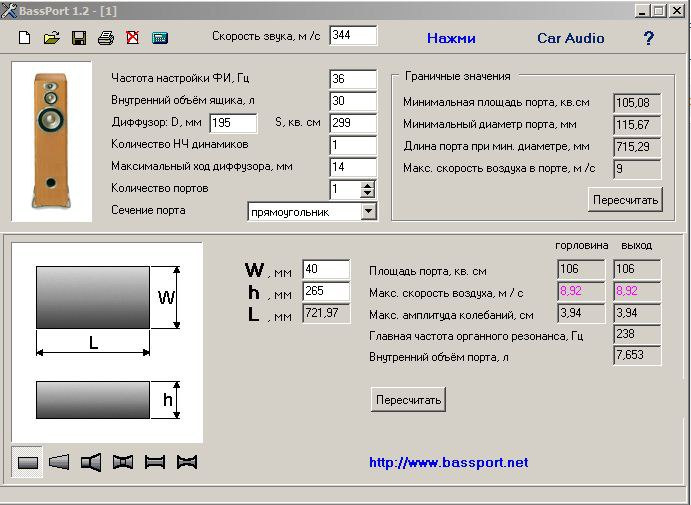Click the question mark help button
This screenshot has height=505, width=691.
649,38
